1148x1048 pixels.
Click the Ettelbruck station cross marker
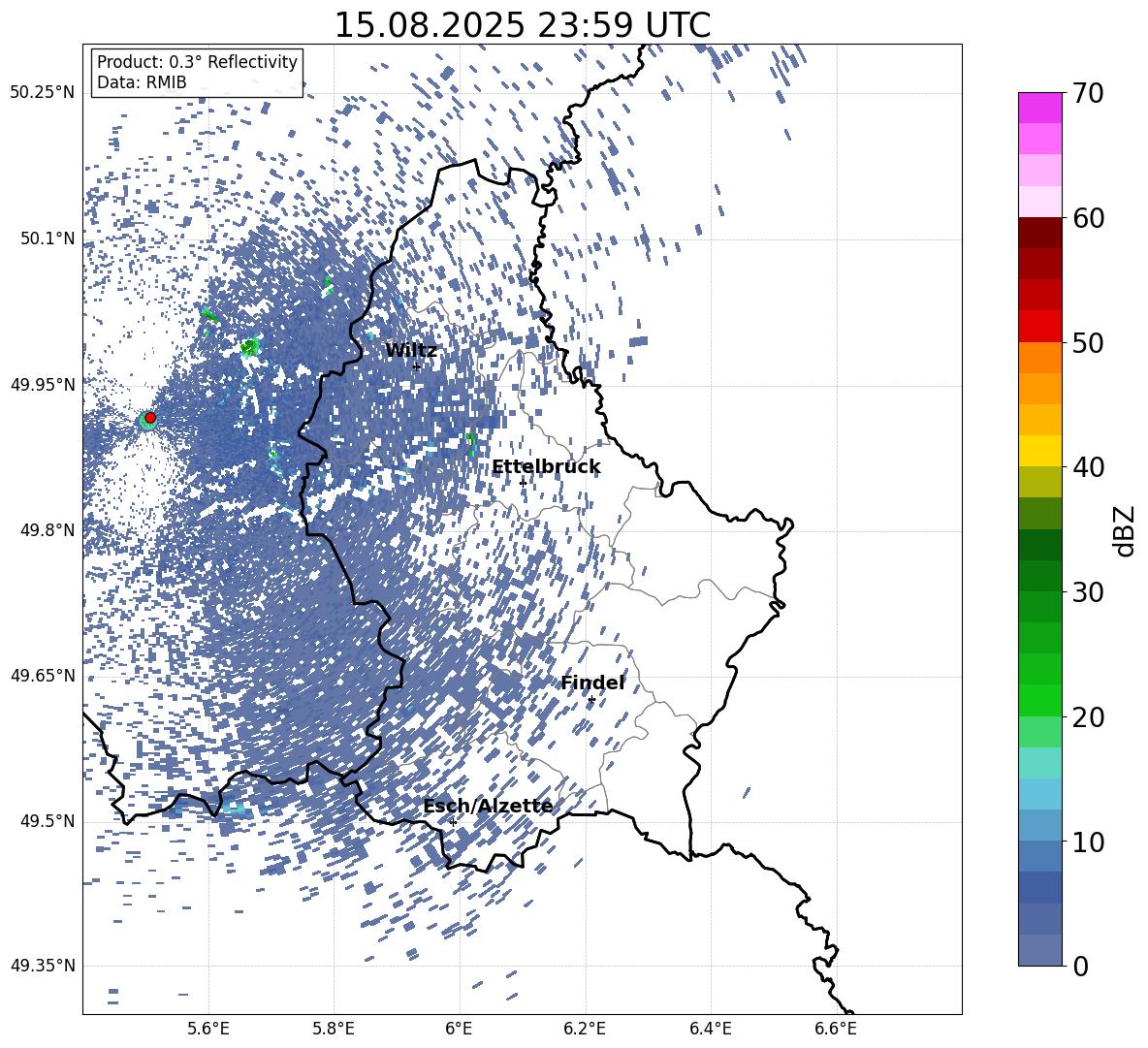click(523, 483)
